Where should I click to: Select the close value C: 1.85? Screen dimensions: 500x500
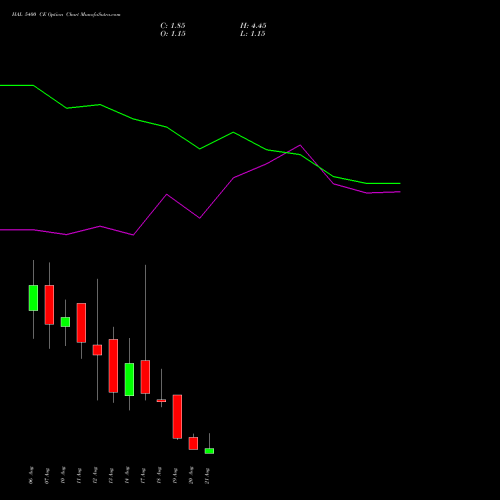[x=173, y=26]
